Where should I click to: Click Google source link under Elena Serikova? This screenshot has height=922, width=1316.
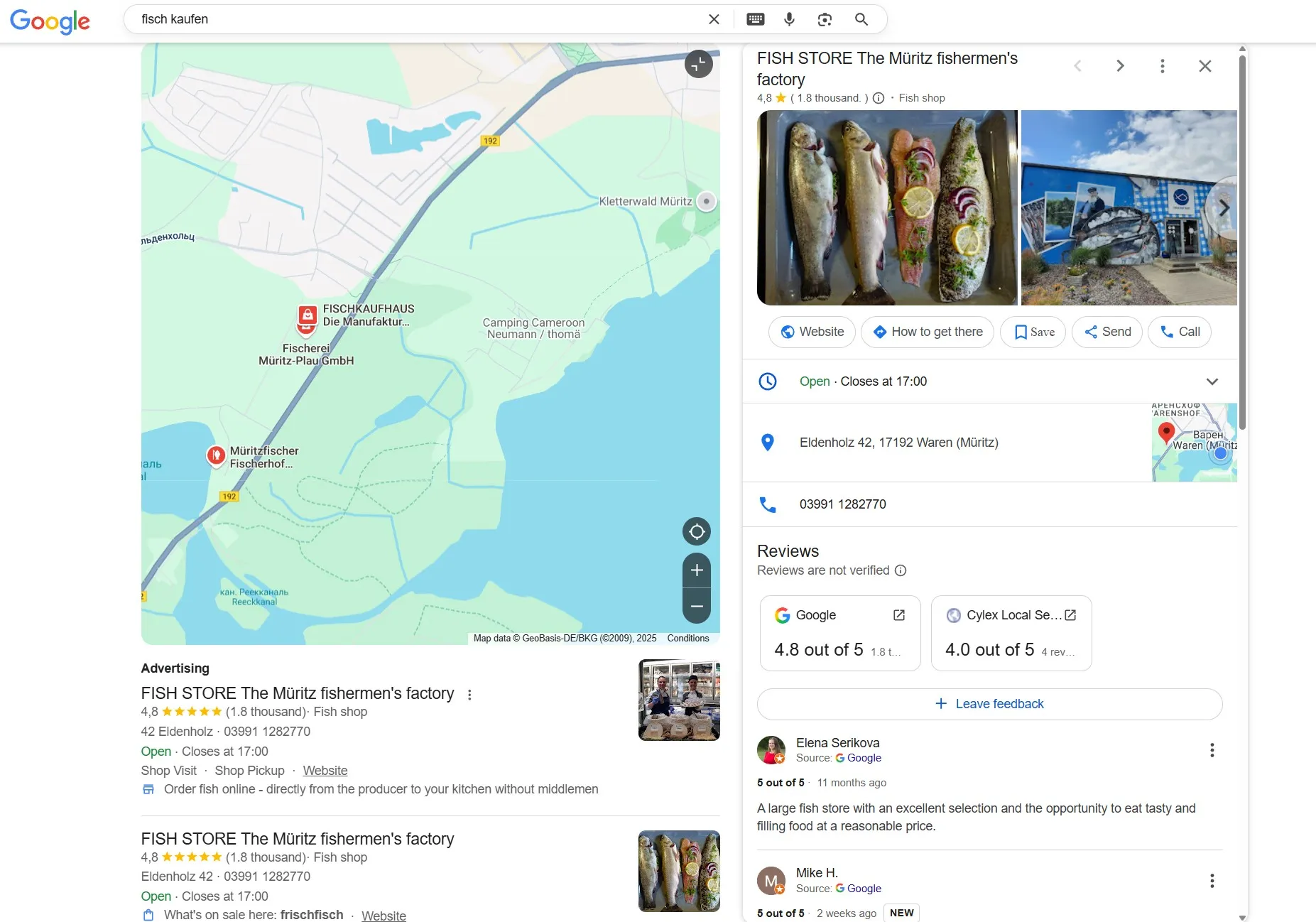pos(859,758)
